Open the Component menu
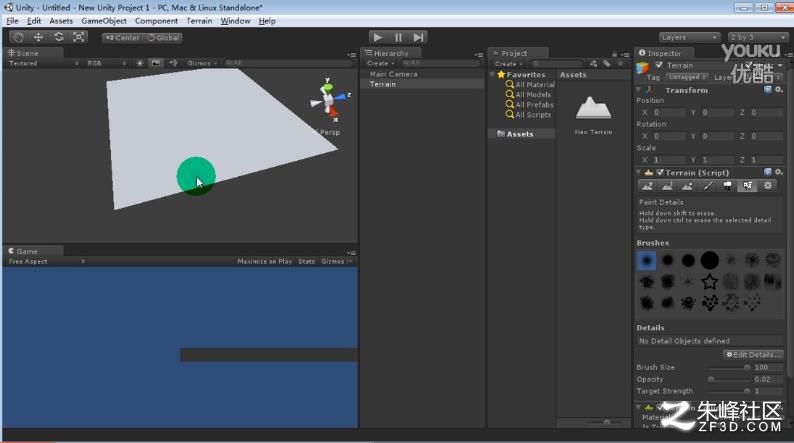Viewport: 794px width, 443px height. click(x=156, y=21)
